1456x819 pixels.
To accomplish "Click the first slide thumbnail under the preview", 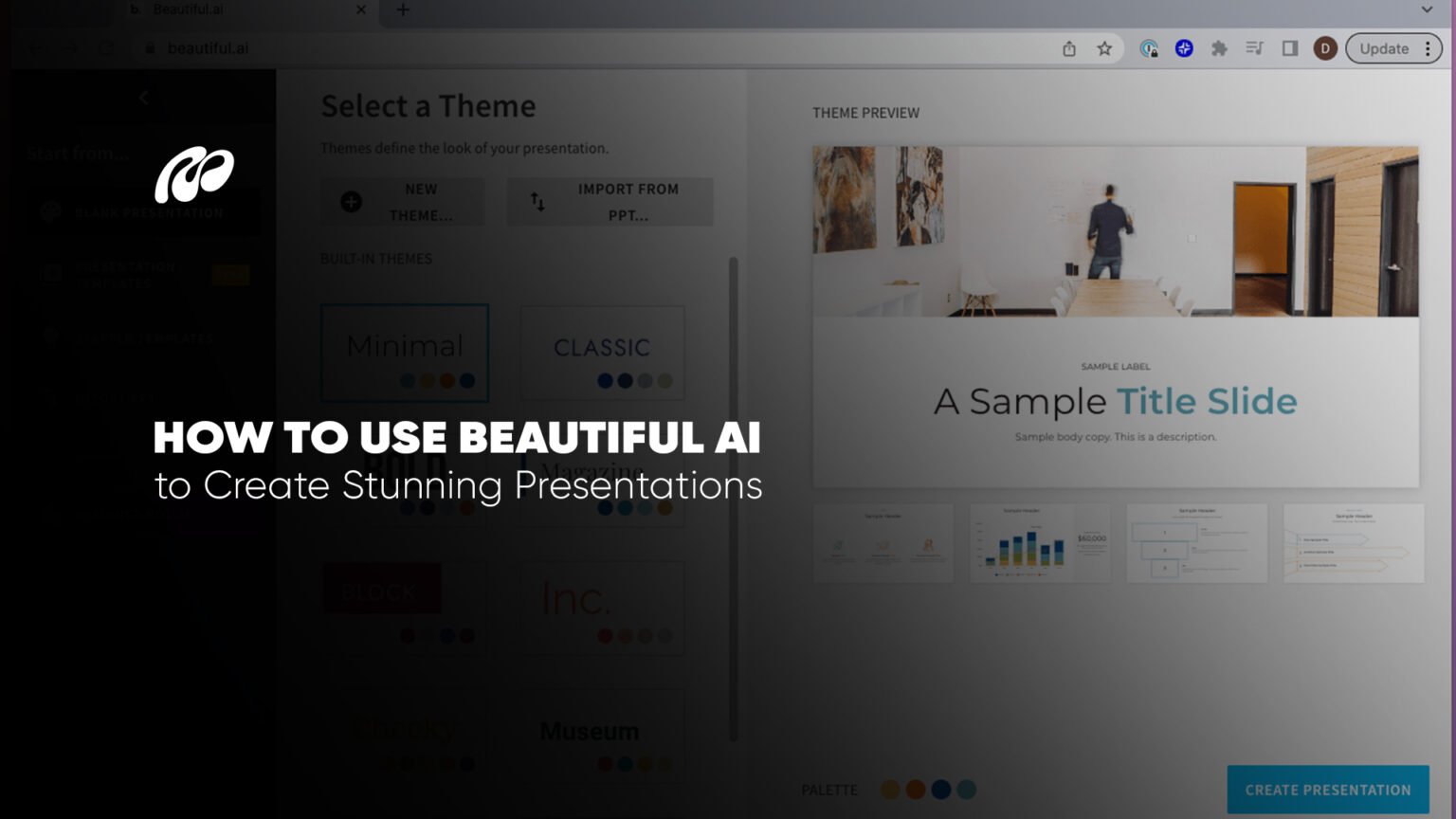I will click(883, 542).
